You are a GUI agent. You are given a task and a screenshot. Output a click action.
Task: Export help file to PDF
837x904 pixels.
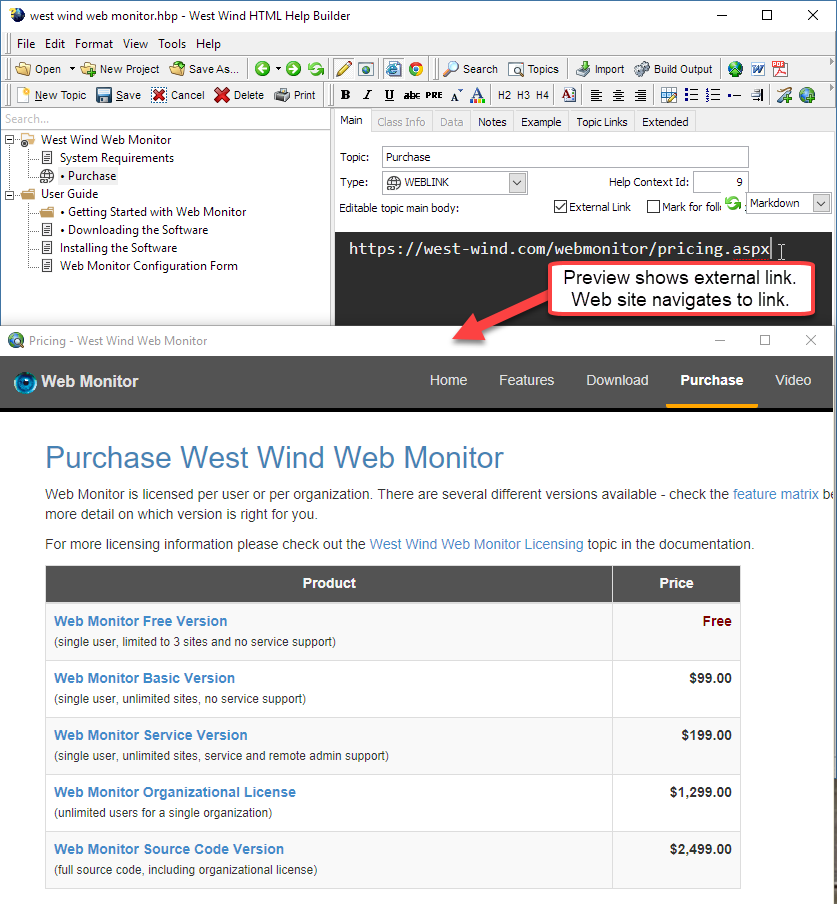tap(780, 69)
